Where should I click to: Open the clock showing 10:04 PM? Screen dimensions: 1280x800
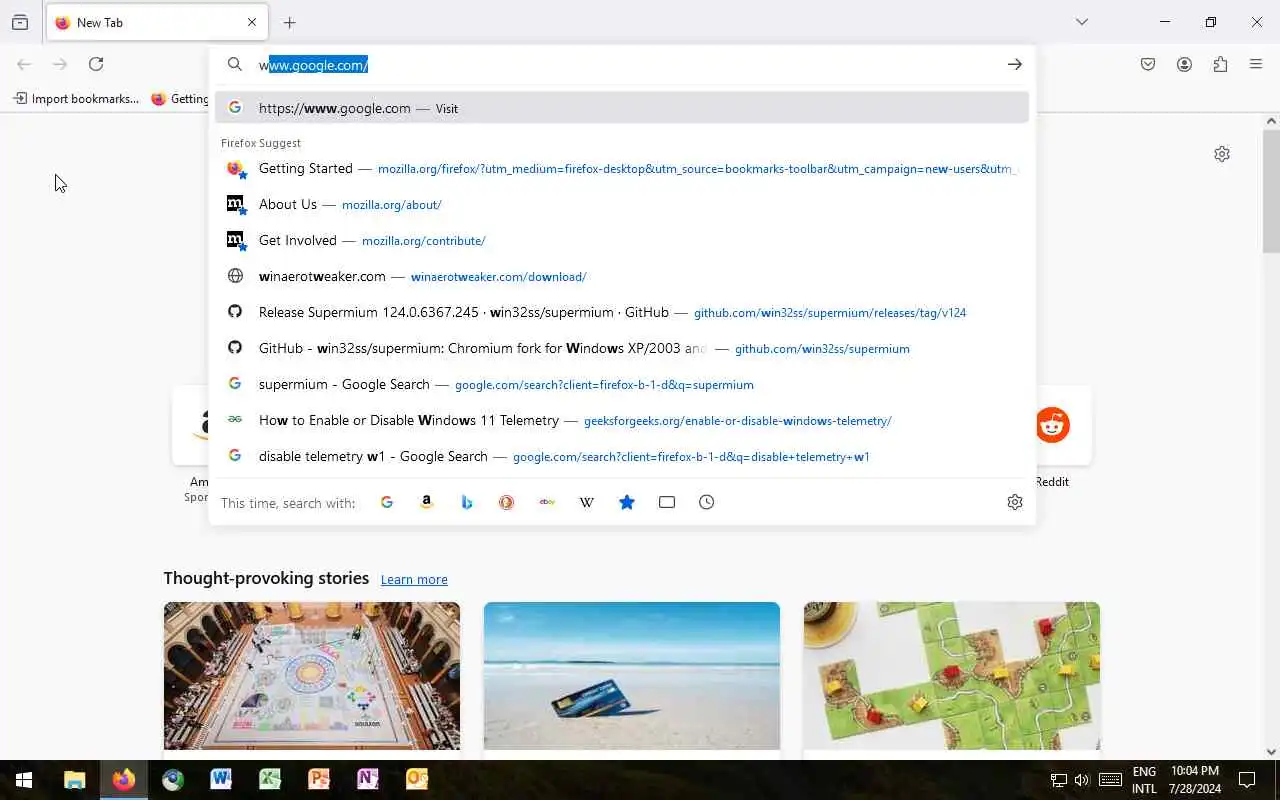[x=1195, y=780]
